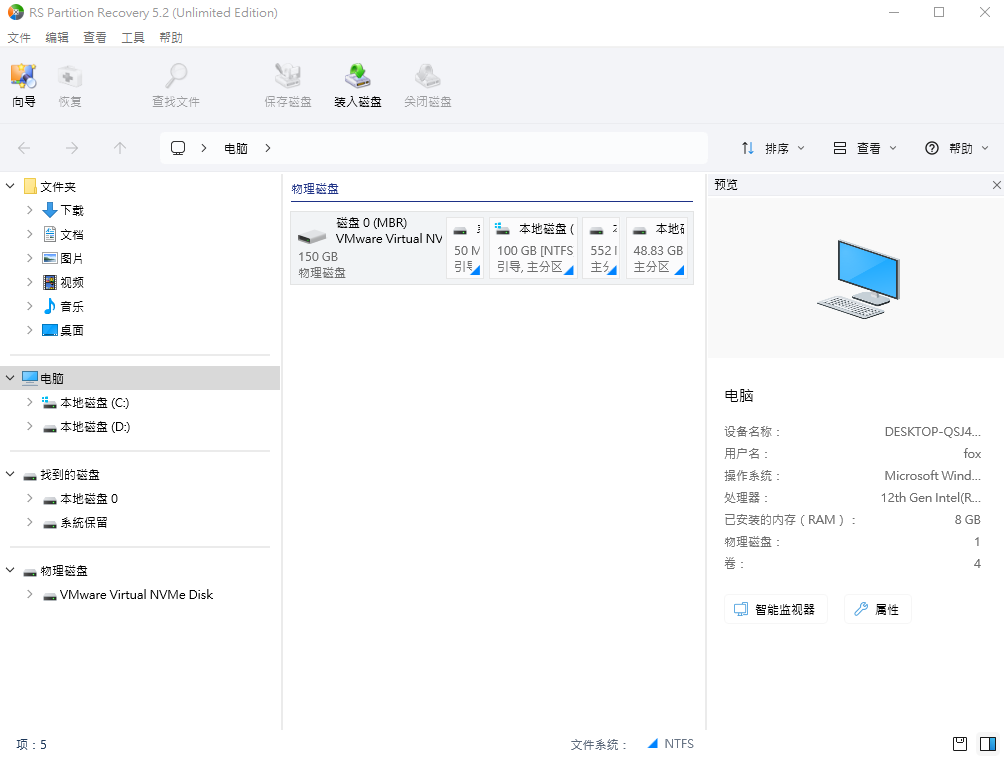1004x757 pixels.
Task: Collapse 物理磁盘 tree section
Action: point(10,570)
